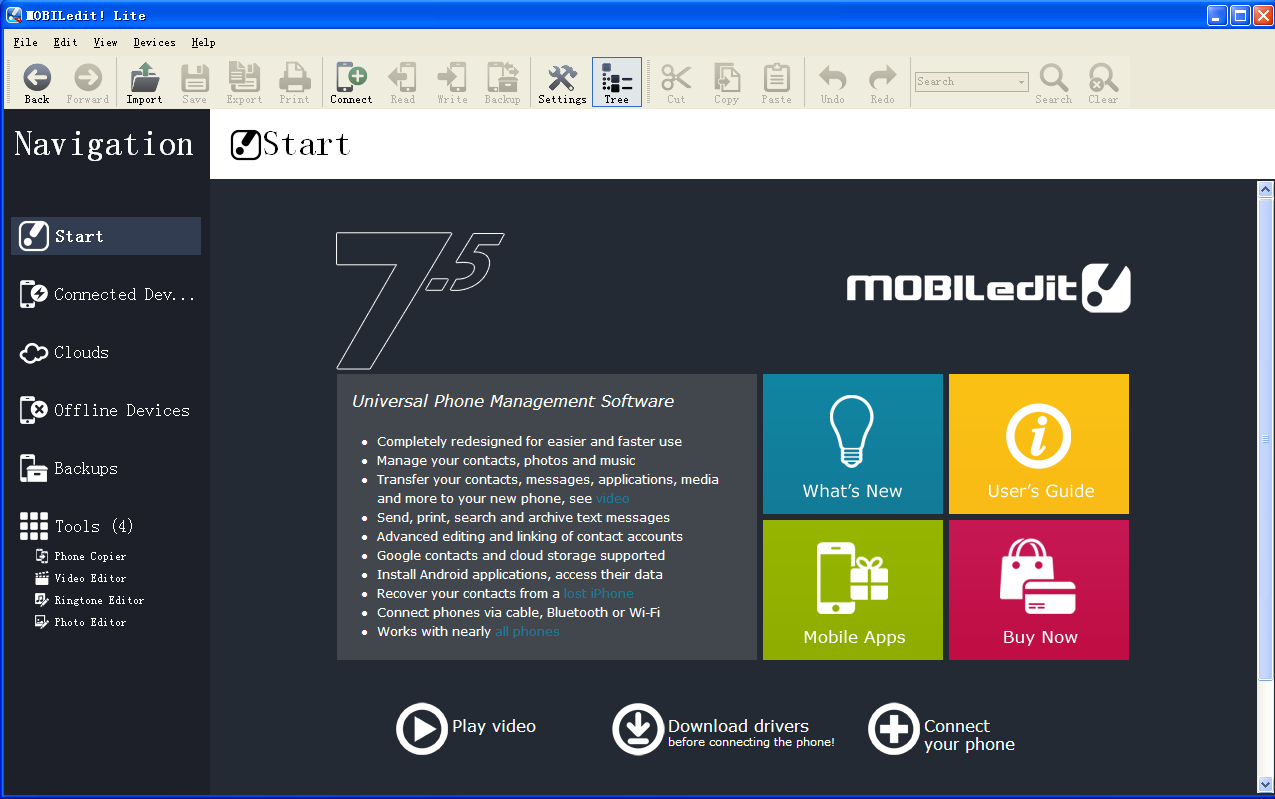
Task: Click the Cut scissors icon
Action: (x=676, y=83)
